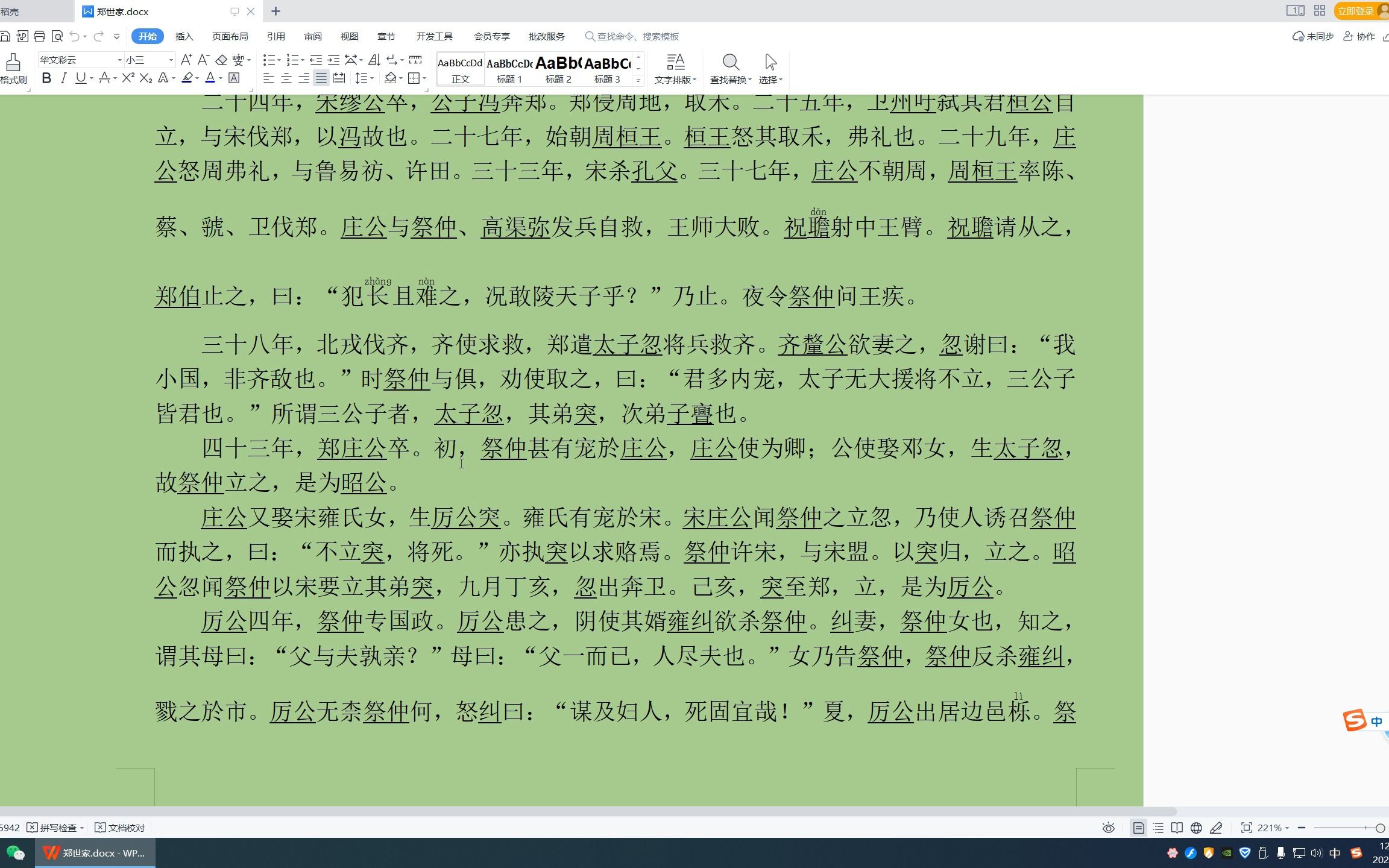Undo the last action

(x=75, y=36)
